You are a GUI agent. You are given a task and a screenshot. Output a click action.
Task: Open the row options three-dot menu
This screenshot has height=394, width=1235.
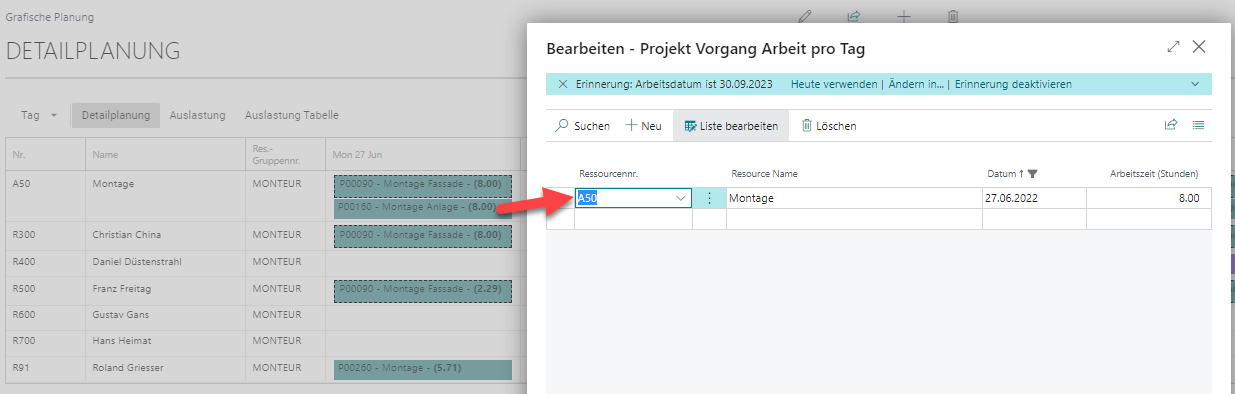click(x=710, y=198)
